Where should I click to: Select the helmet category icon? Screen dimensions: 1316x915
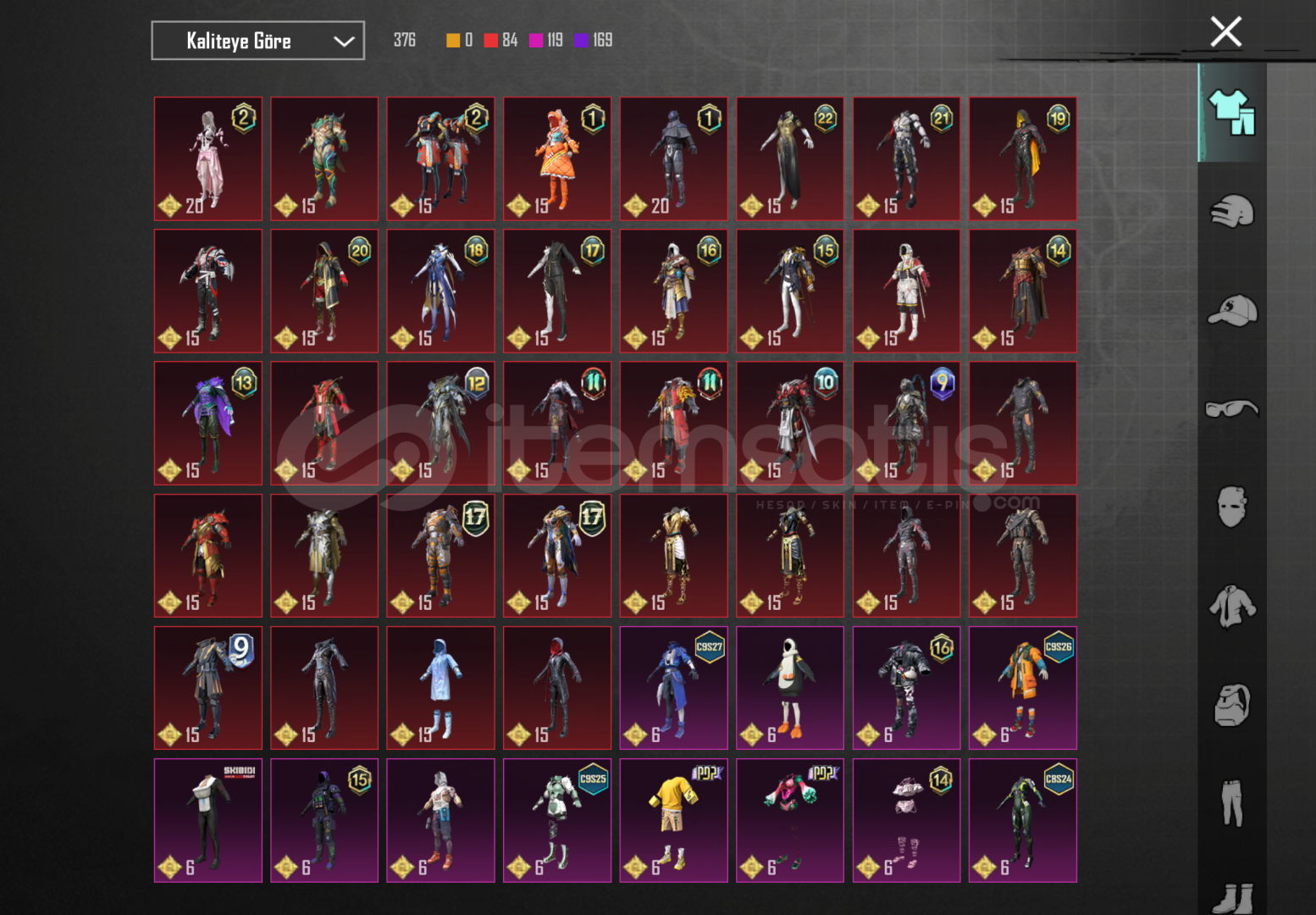(x=1232, y=211)
